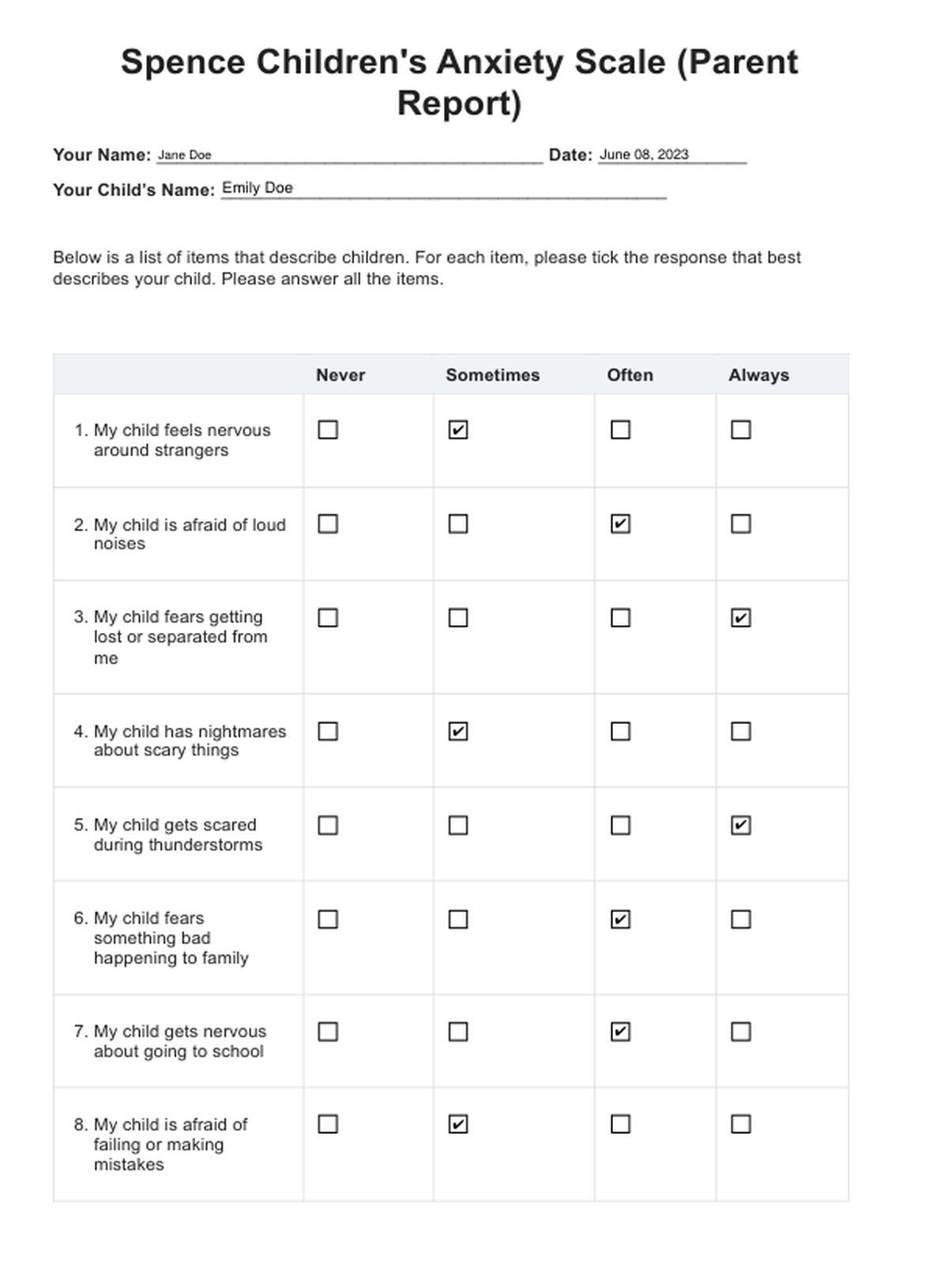Uncheck Sometimes for nightmares about scary things
Image resolution: width=929 pixels, height=1288 pixels.
[x=458, y=732]
